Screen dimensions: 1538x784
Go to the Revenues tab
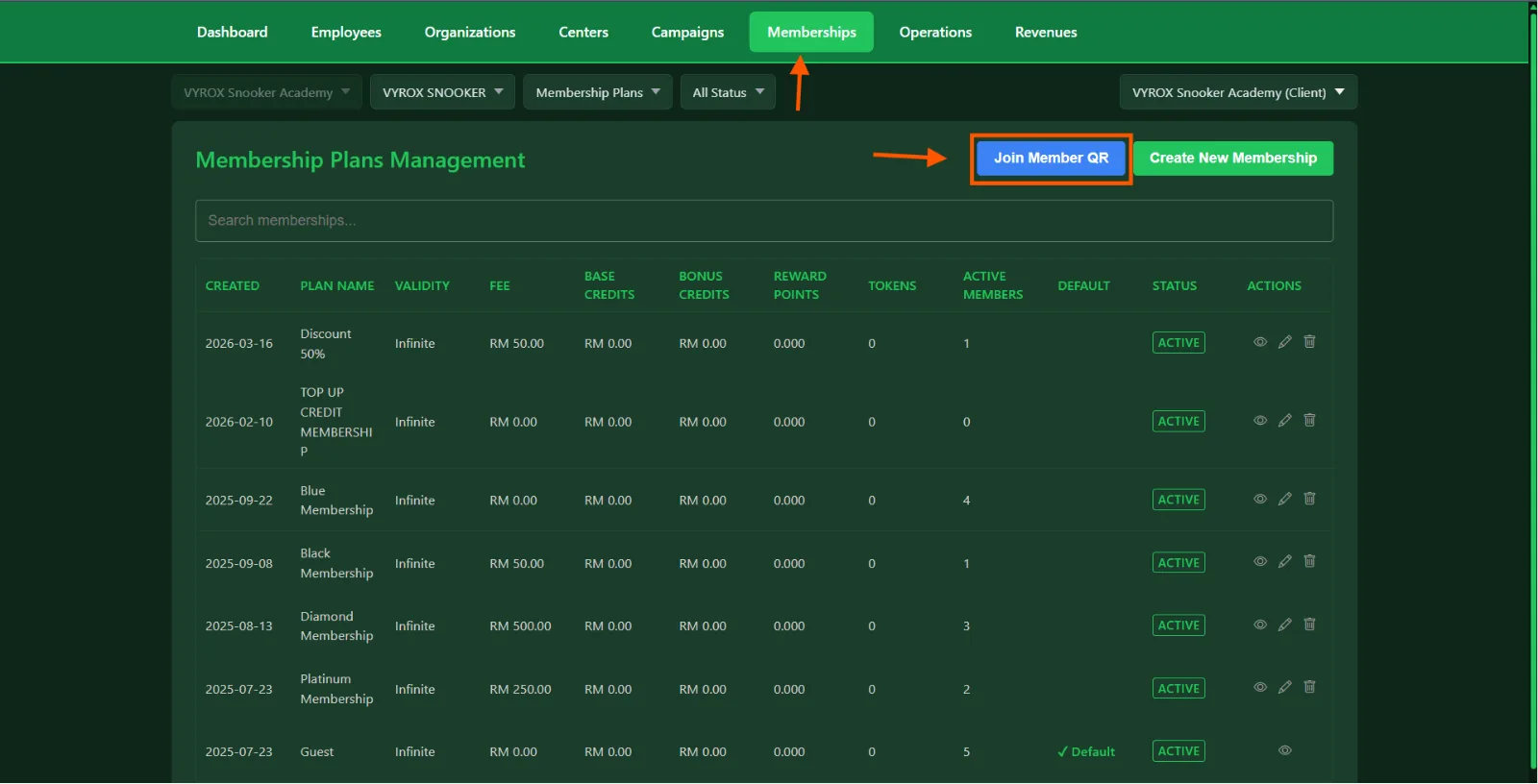(1046, 32)
